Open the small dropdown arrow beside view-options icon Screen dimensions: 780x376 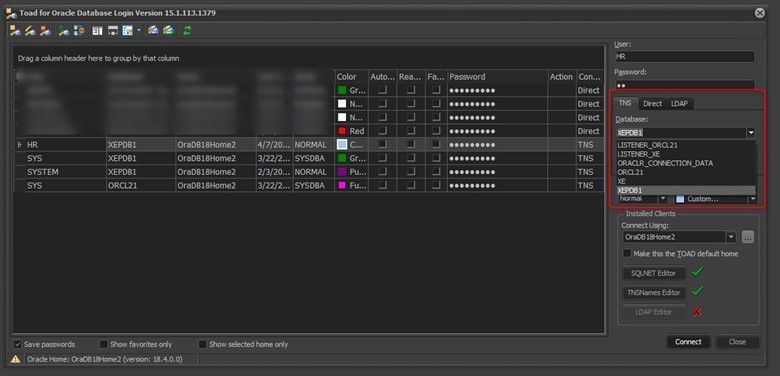pyautogui.click(x=139, y=30)
